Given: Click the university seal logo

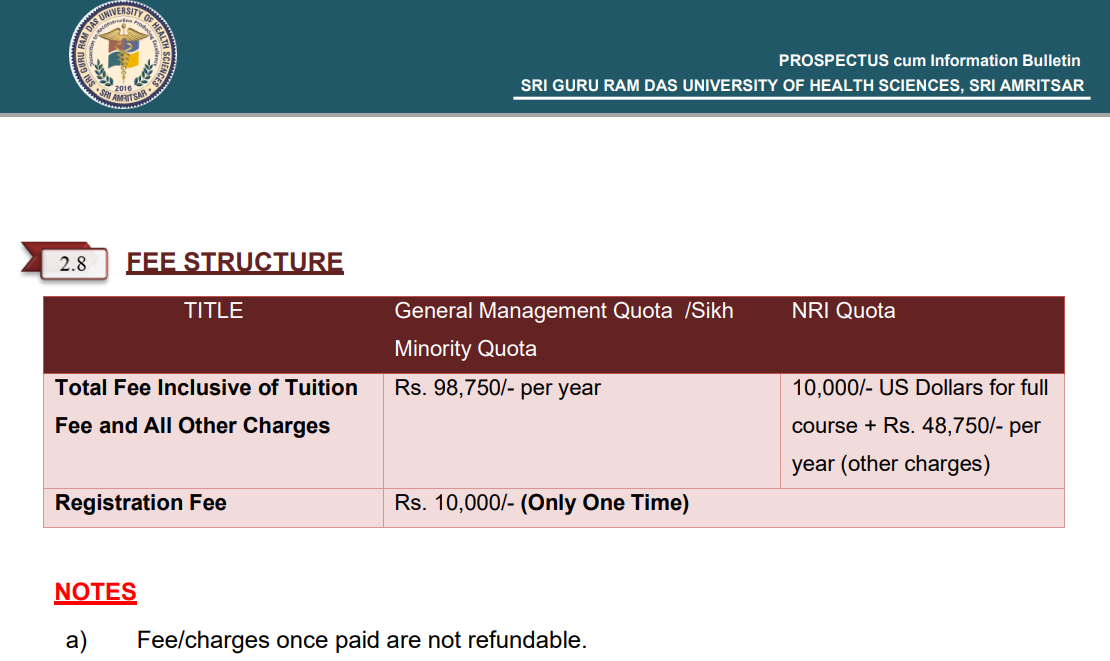Looking at the screenshot, I should coord(122,56).
